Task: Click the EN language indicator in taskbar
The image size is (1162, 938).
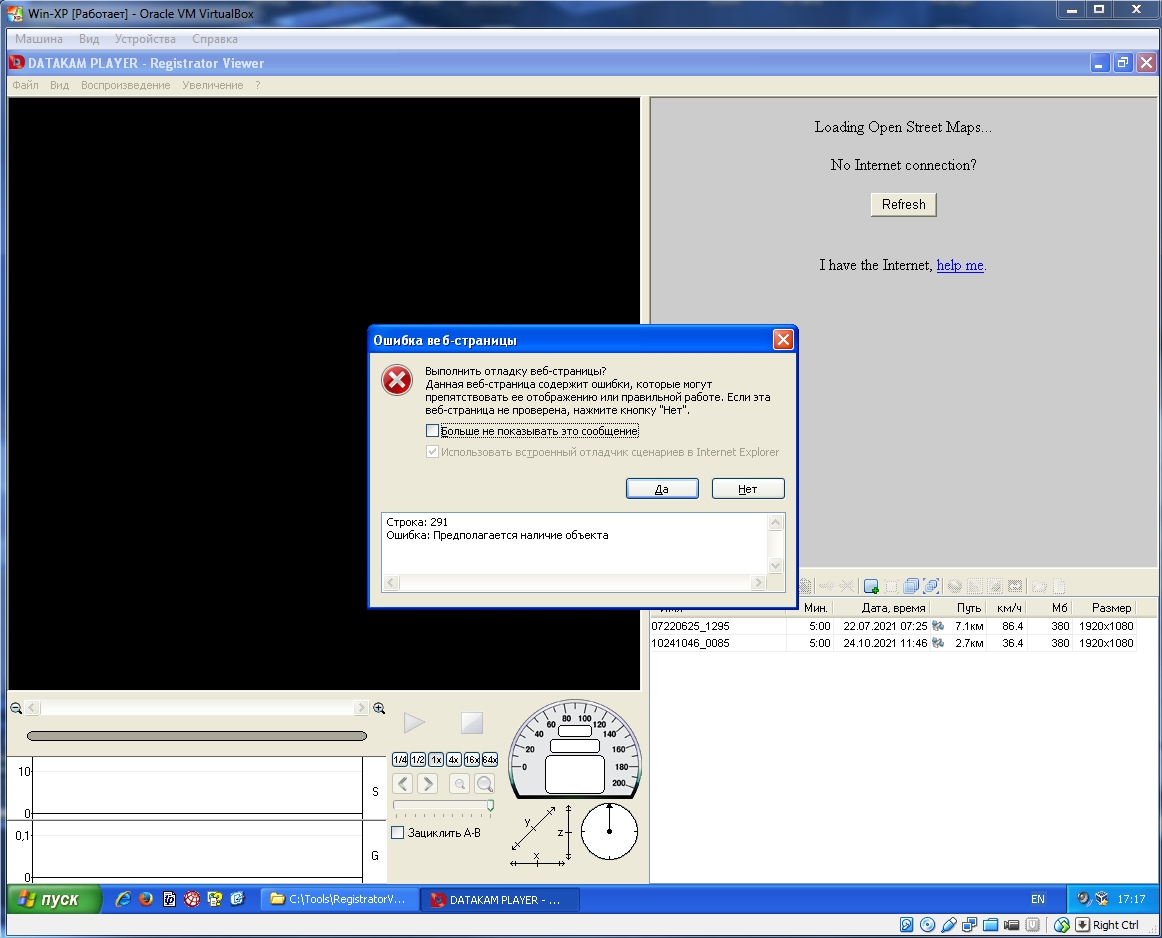Action: point(1038,899)
